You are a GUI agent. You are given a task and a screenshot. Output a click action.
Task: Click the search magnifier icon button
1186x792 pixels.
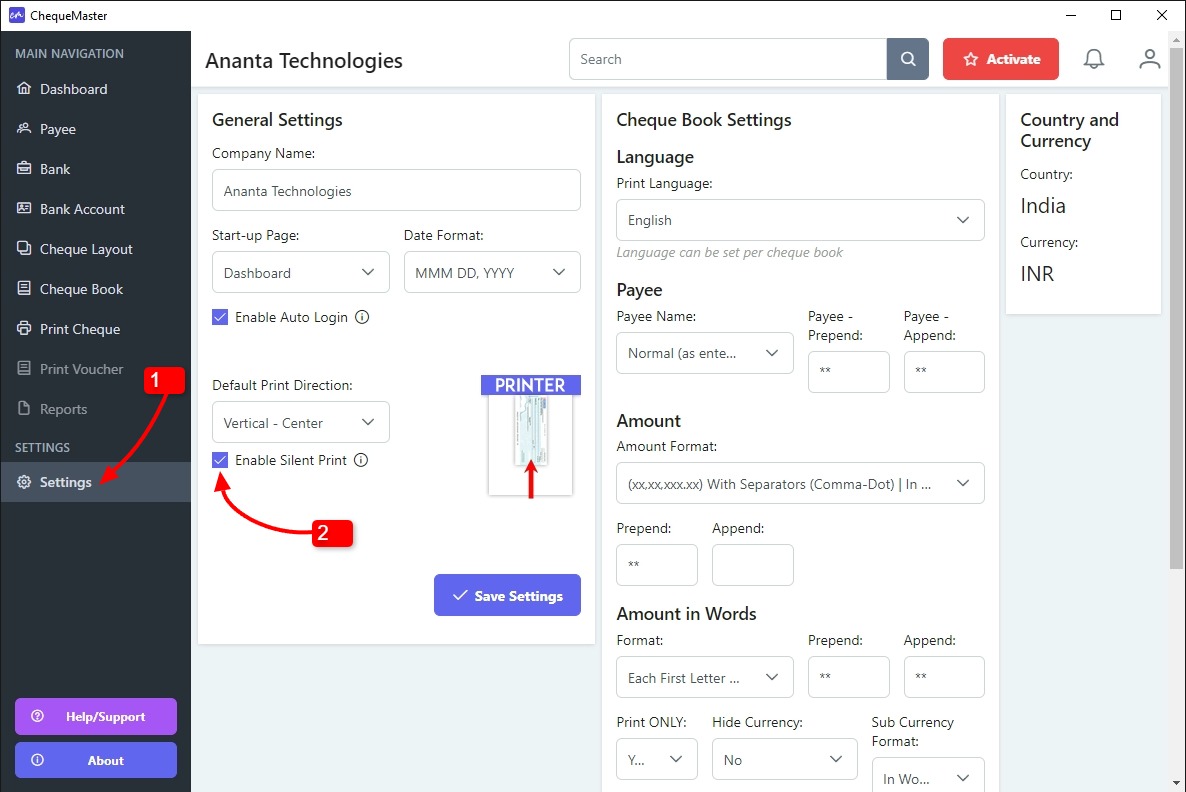click(x=908, y=59)
